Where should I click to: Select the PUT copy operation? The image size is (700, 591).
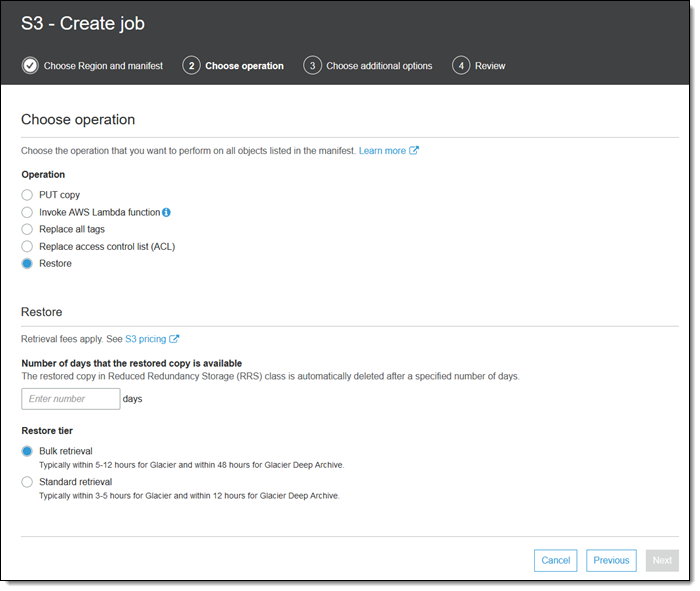point(27,195)
